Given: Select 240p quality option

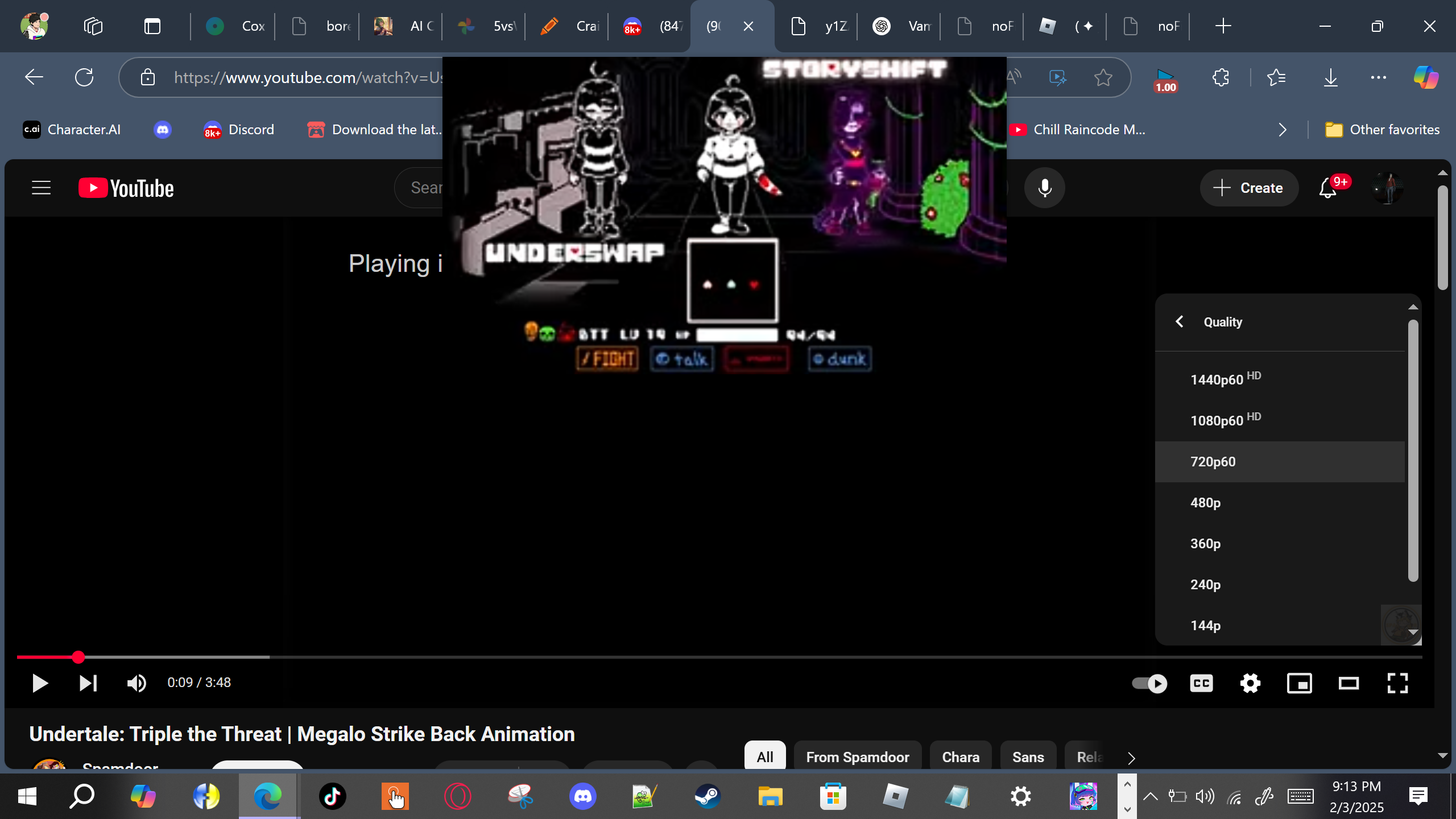Looking at the screenshot, I should click(x=1280, y=584).
